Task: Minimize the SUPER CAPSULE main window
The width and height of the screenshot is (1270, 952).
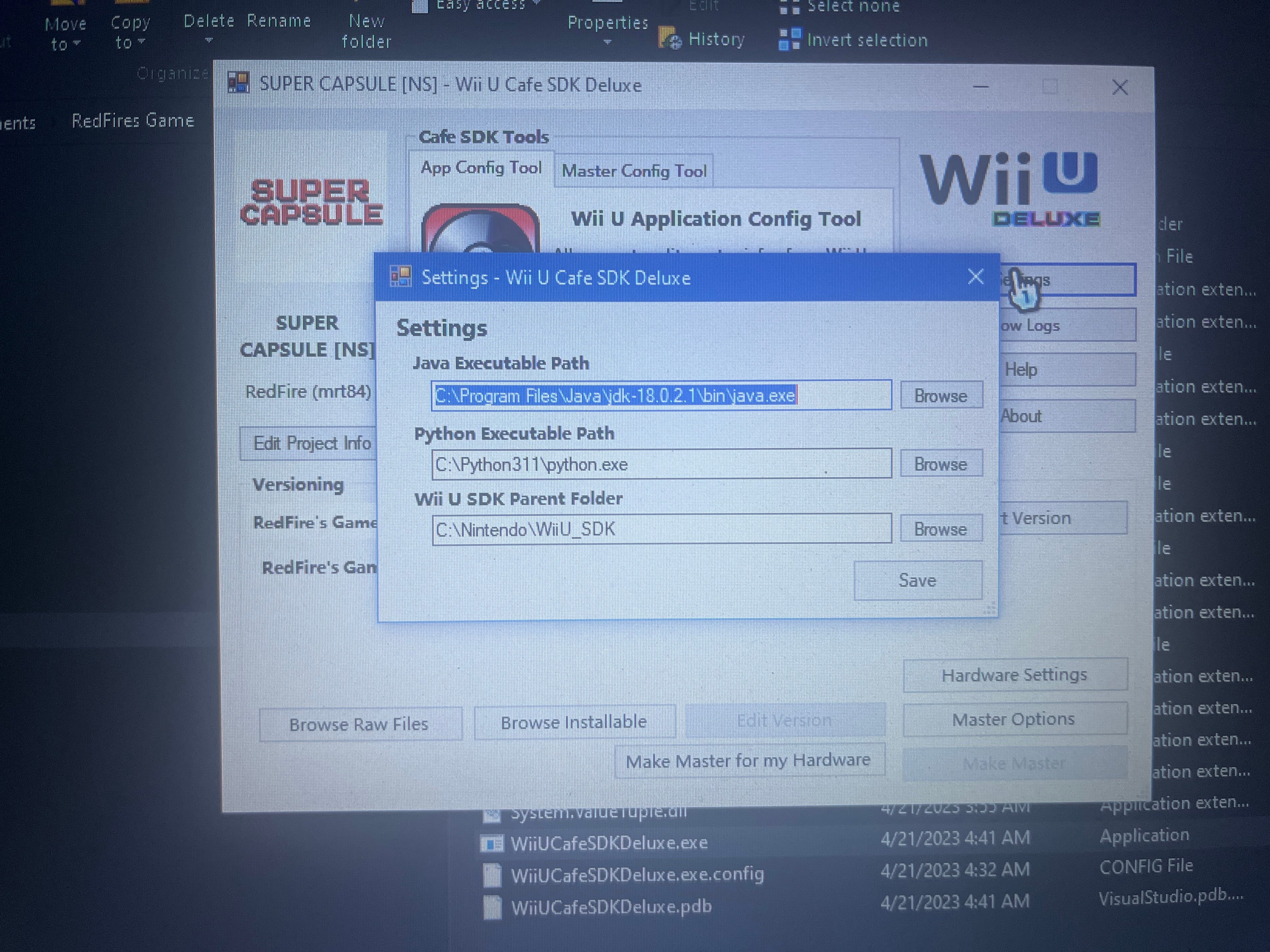Action: click(981, 87)
